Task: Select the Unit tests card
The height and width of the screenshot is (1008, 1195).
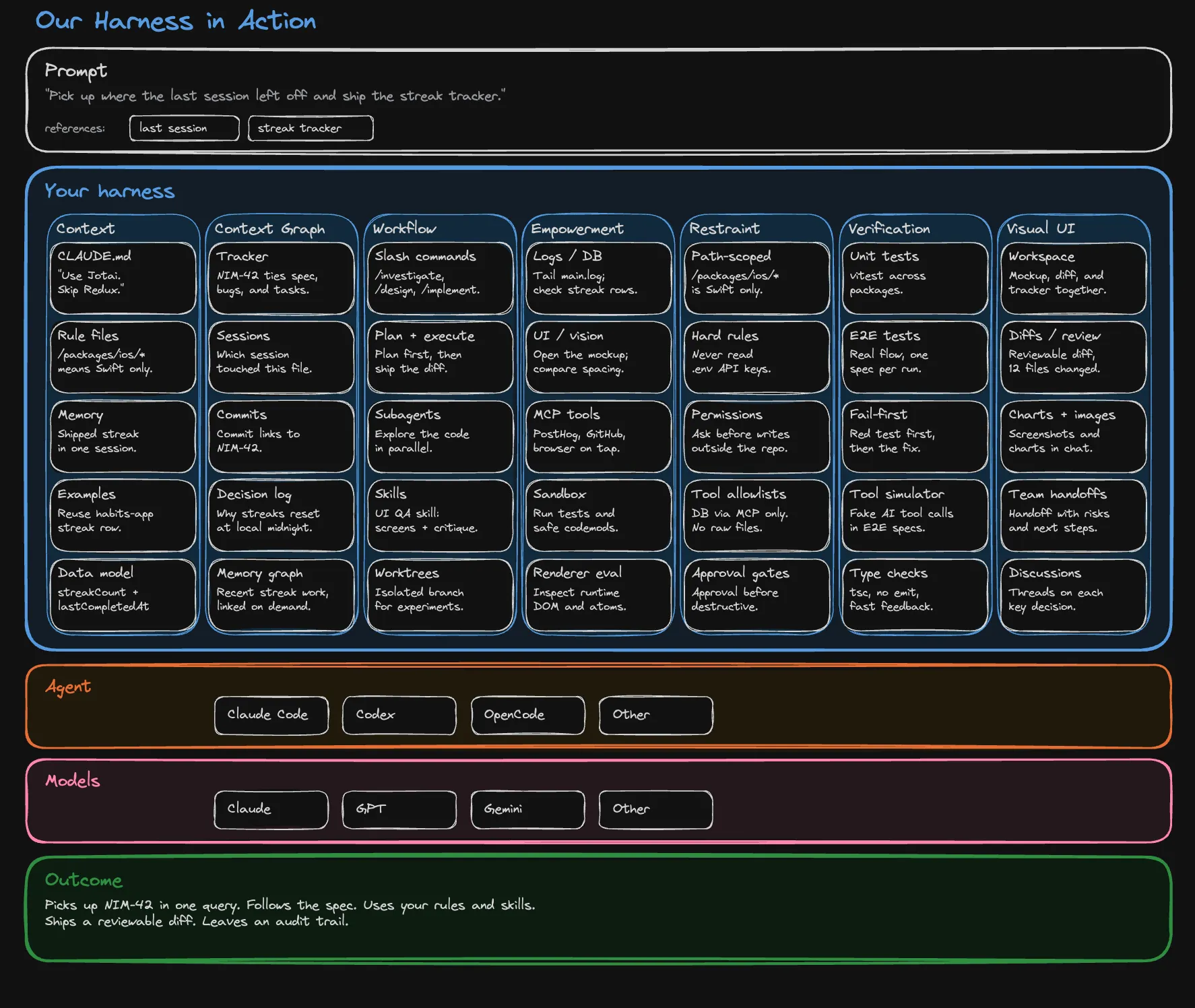Action: pyautogui.click(x=915, y=278)
